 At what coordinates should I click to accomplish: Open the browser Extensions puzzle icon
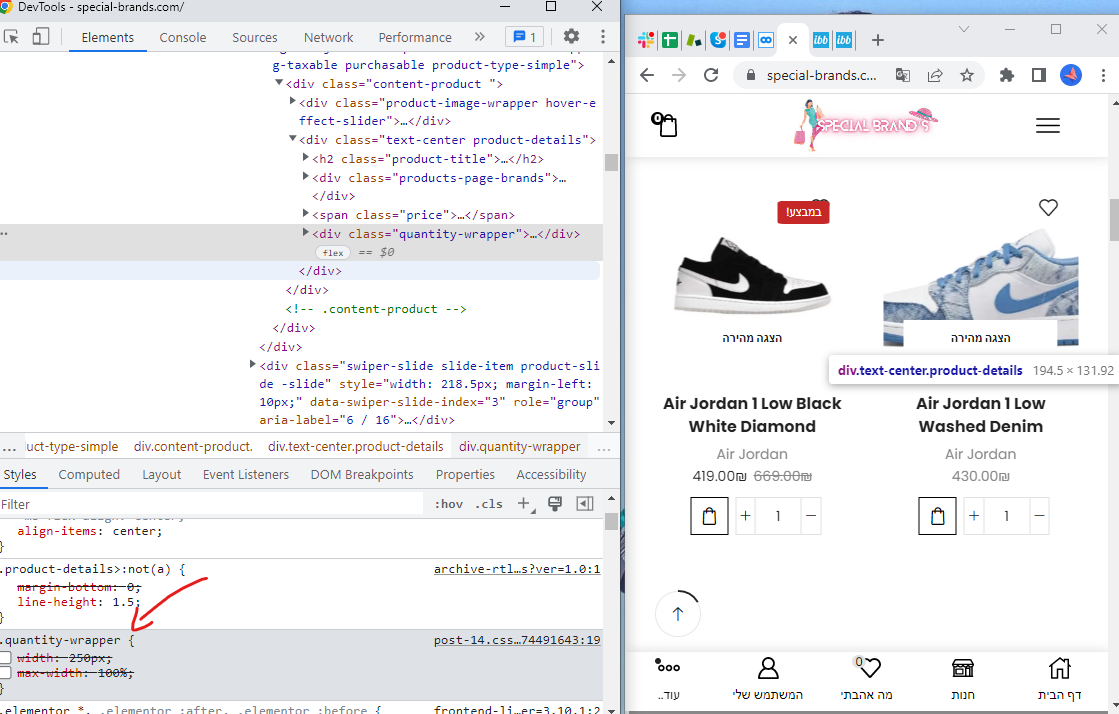click(1006, 75)
